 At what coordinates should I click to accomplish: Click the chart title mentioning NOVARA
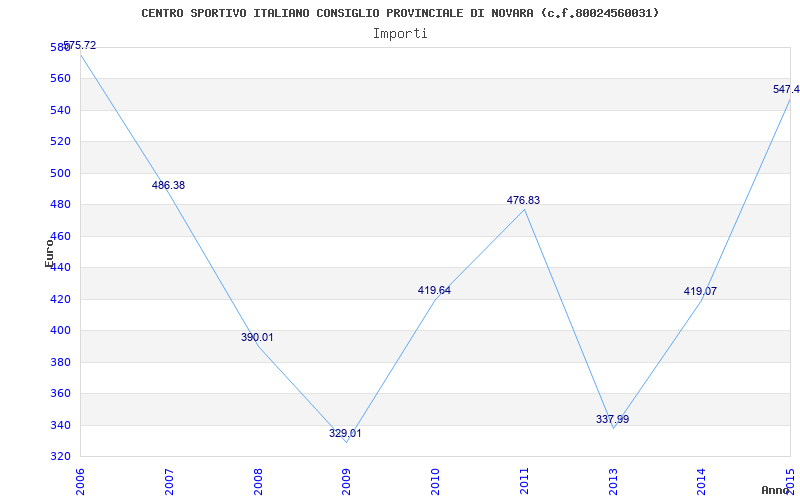coord(400,13)
